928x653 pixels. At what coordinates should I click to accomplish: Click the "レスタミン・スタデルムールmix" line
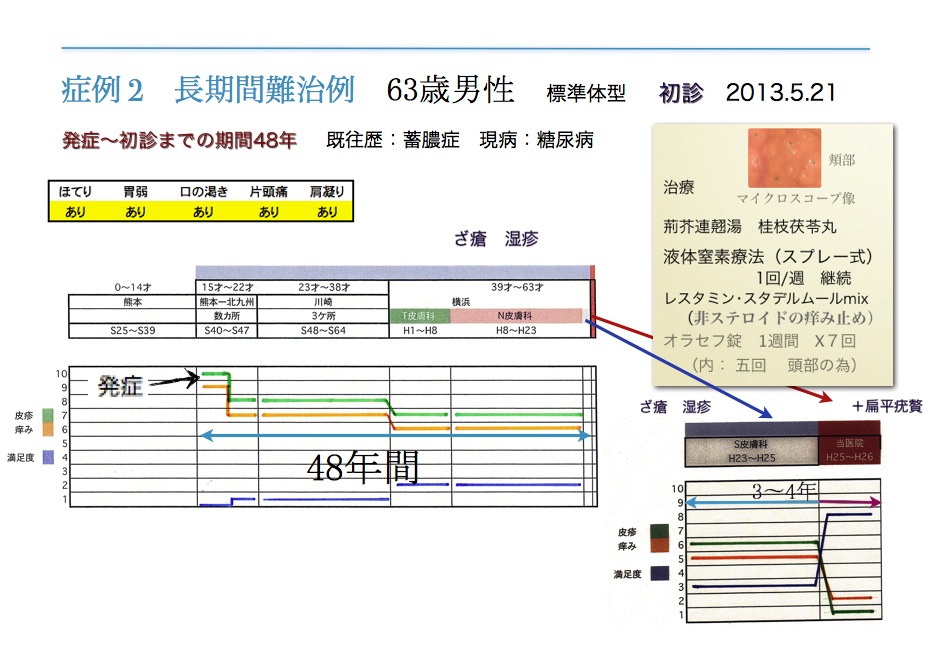[766, 298]
